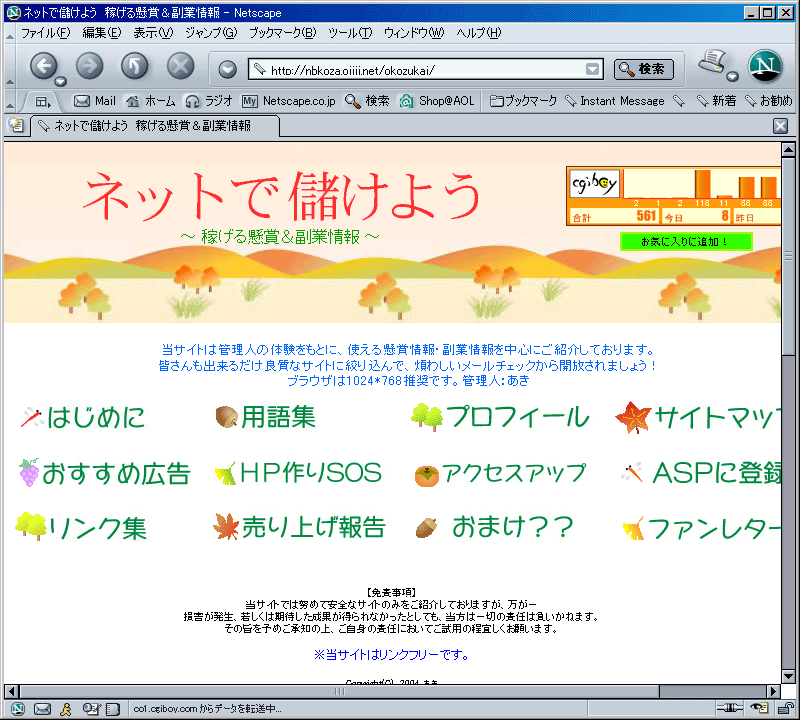This screenshot has width=800, height=720.
Task: Select the ネットで儲けよう tab
Action: pos(155,126)
